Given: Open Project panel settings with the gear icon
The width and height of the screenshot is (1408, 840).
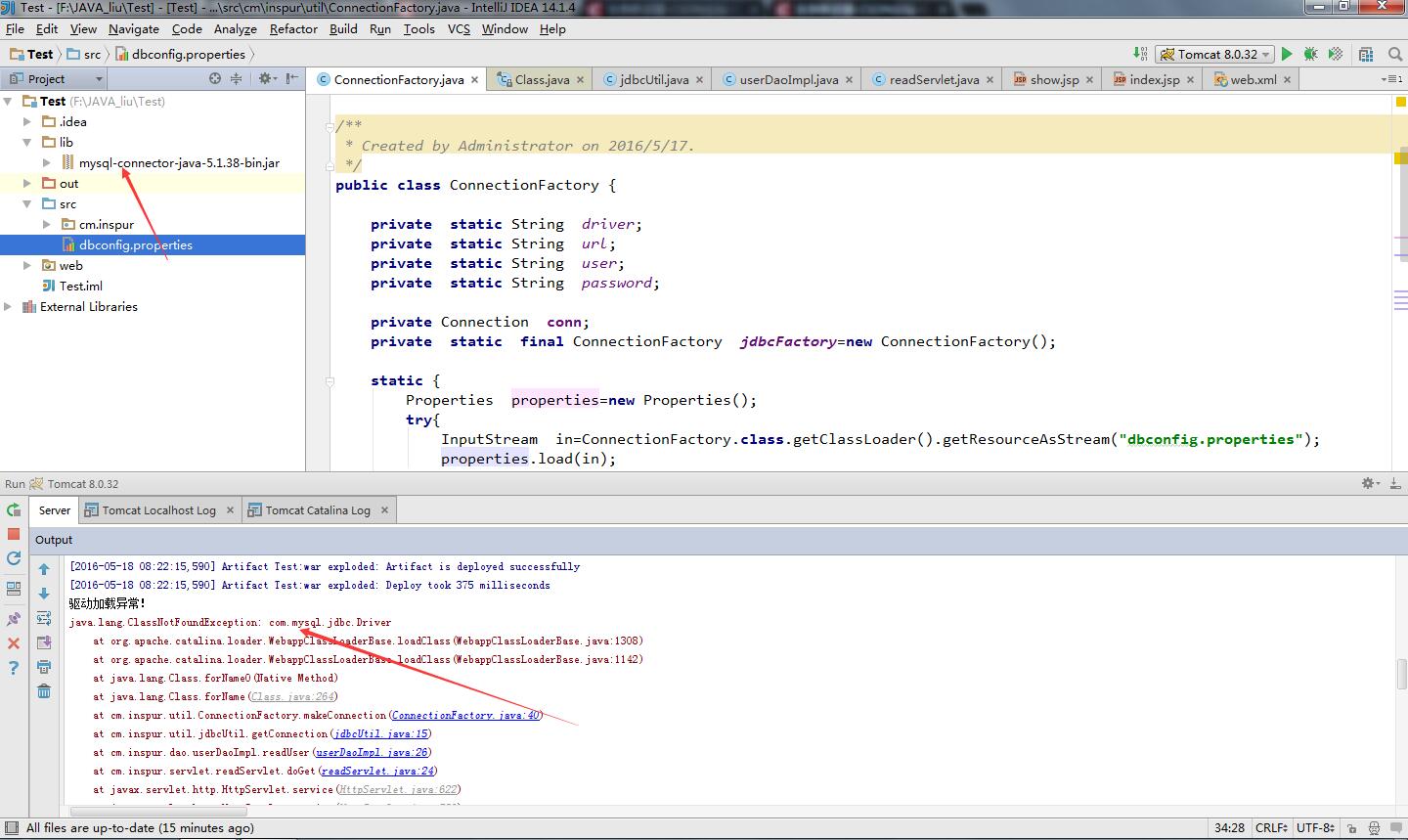Looking at the screenshot, I should 266,78.
